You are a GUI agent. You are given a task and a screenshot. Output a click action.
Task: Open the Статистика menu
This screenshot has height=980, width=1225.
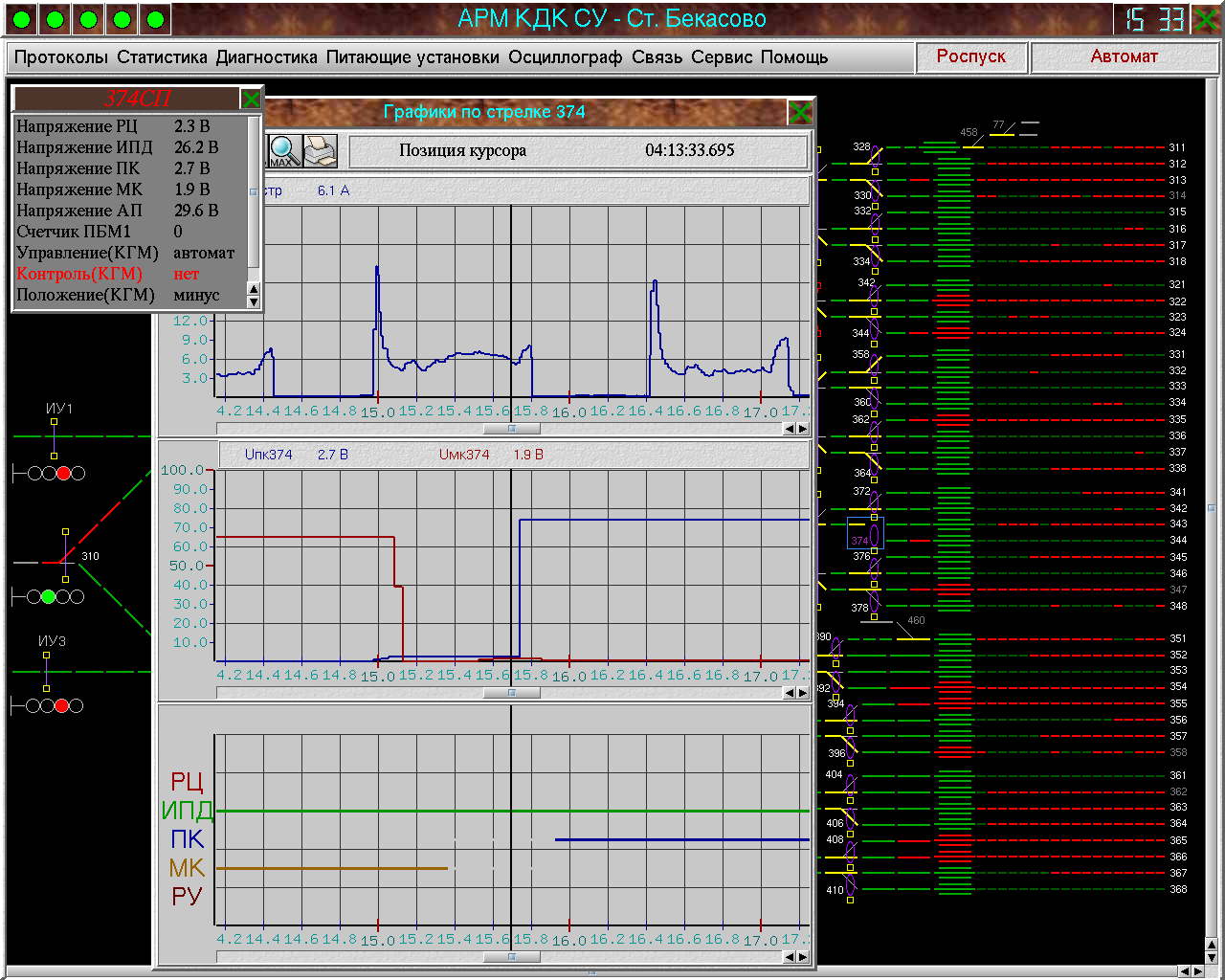click(162, 57)
